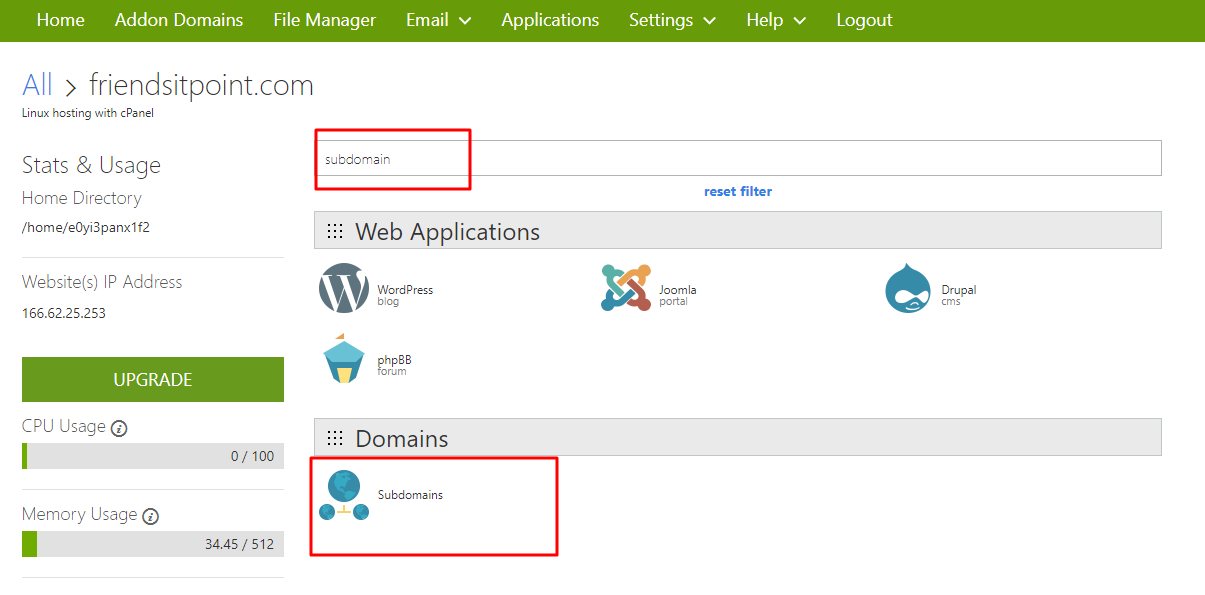Click the Linux hosting with cPanel text
The width and height of the screenshot is (1205, 595).
tap(88, 113)
